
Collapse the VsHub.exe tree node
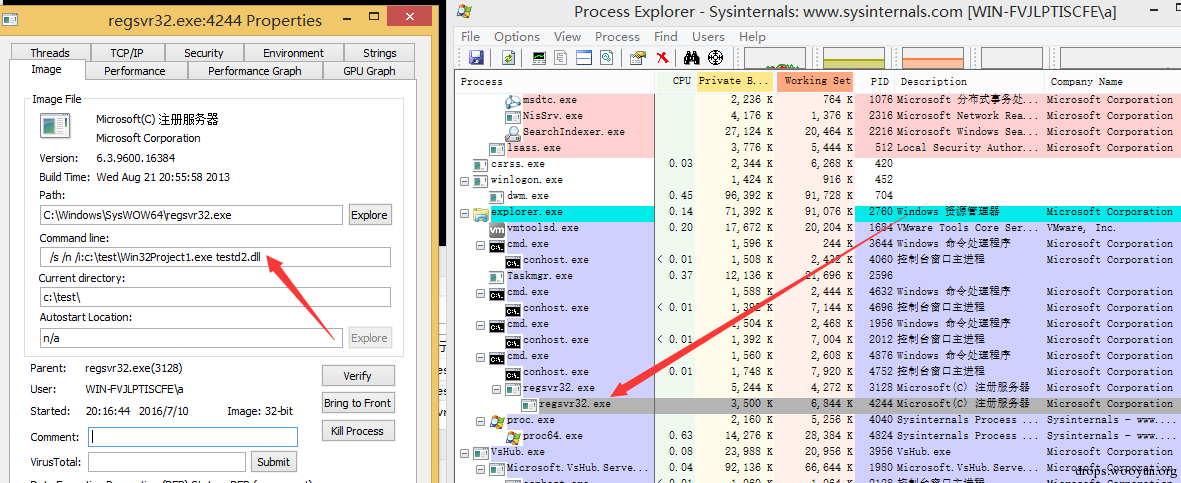coord(464,453)
